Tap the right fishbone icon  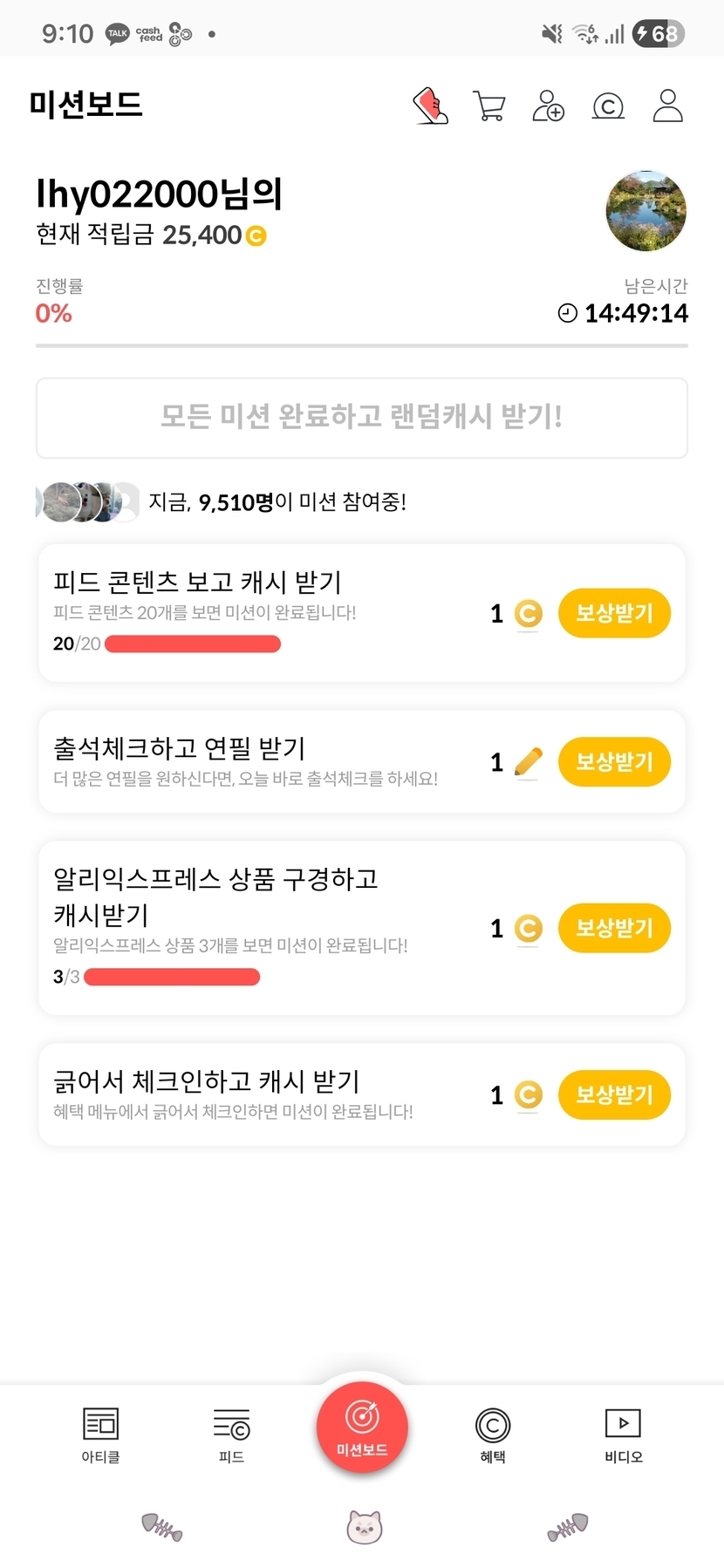[x=568, y=1527]
